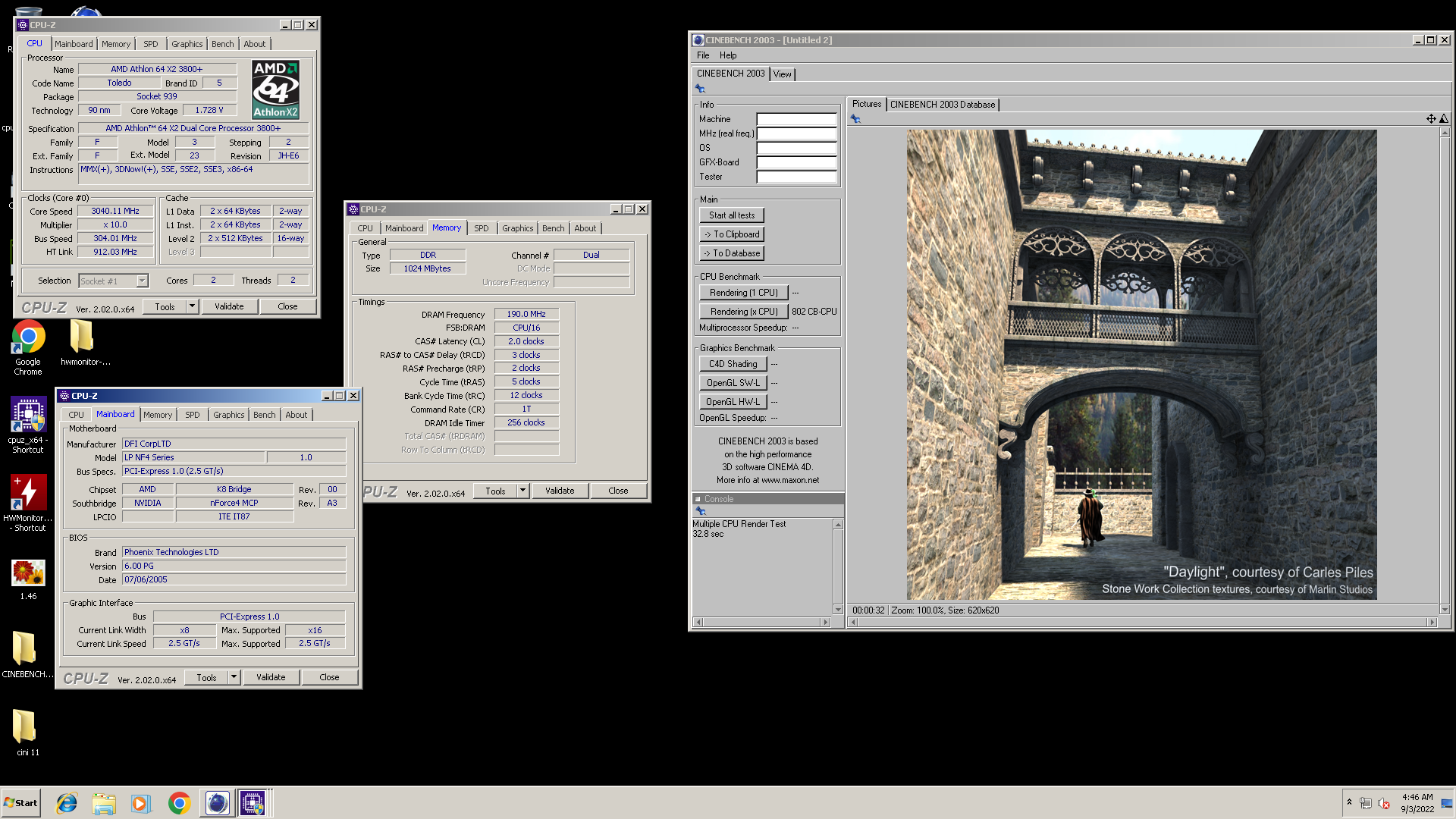
Task: Start the OpenGL SW-L benchmark
Action: coord(733,383)
